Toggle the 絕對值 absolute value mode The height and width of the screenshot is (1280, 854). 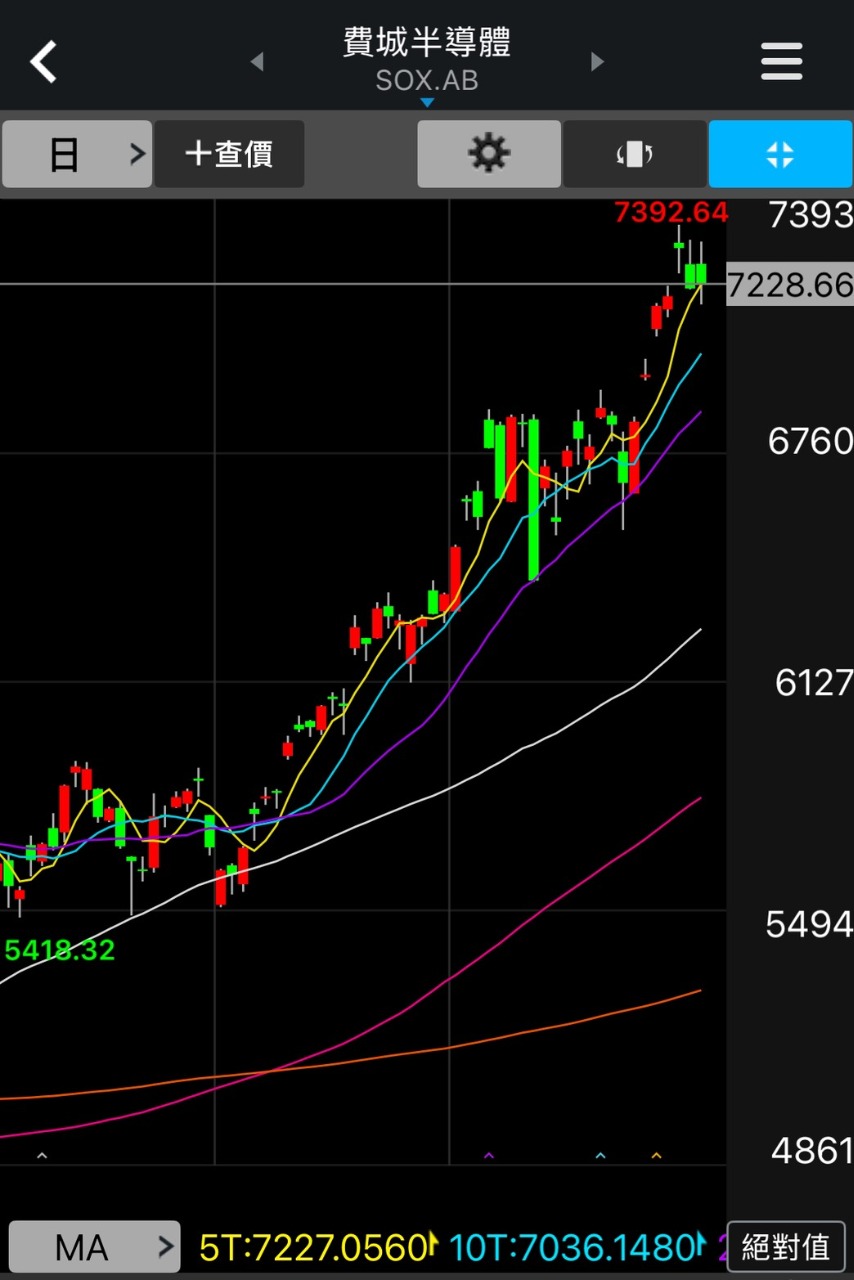click(786, 1247)
